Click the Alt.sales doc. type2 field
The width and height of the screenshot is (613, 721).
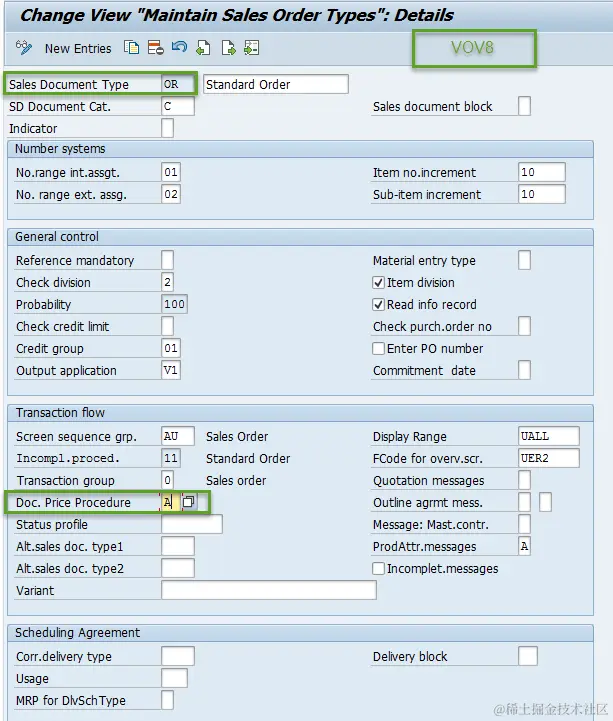178,569
